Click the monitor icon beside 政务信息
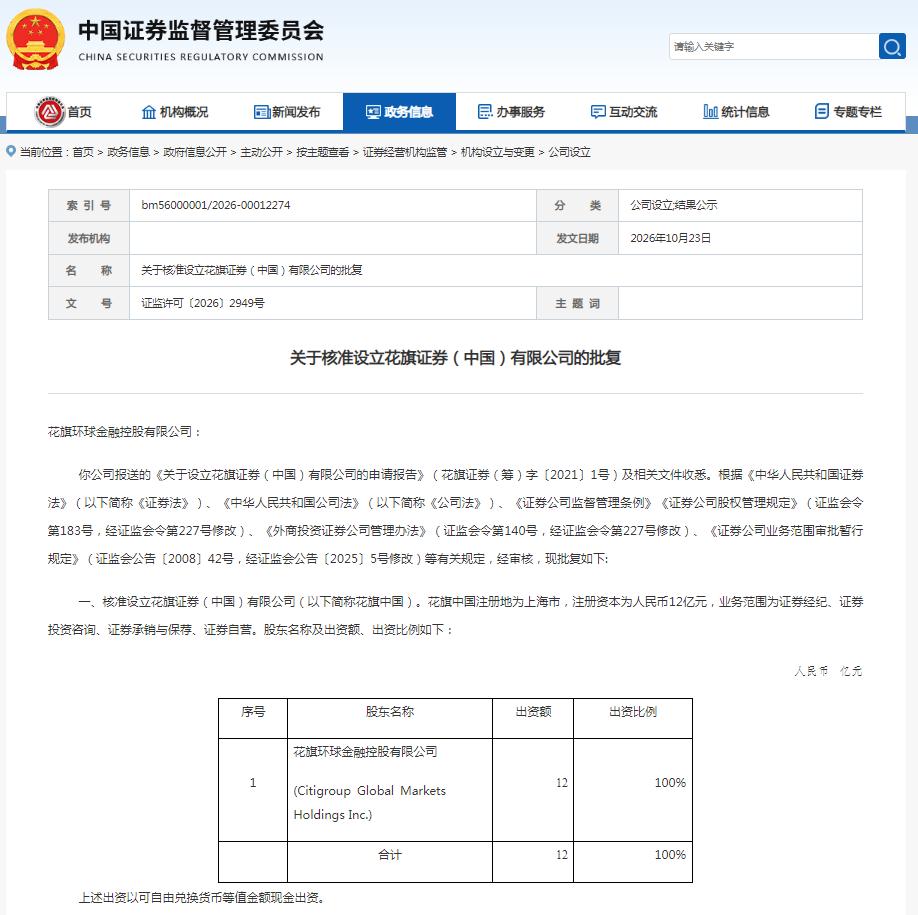The image size is (918, 915). pos(373,112)
